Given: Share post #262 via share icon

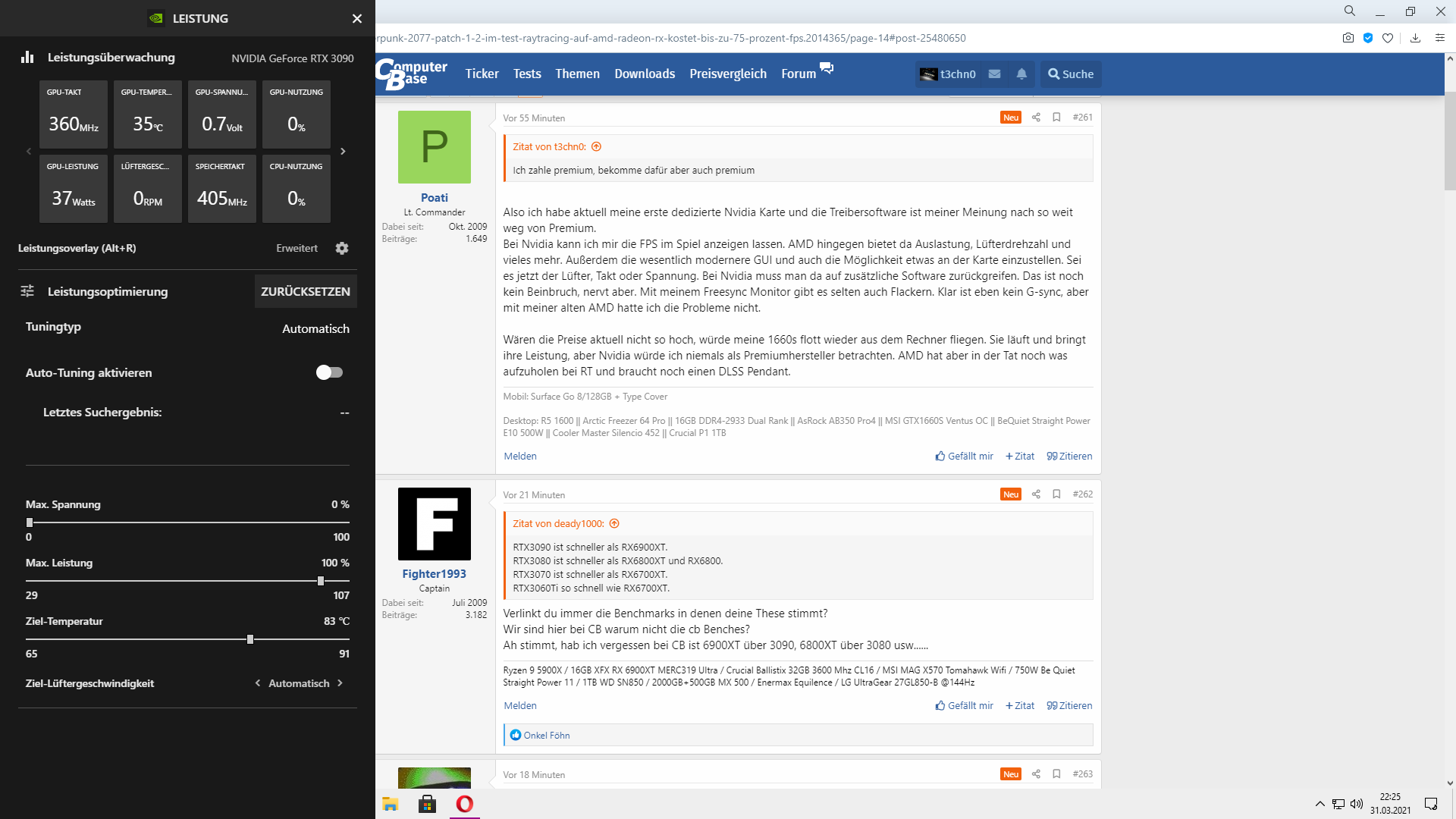Looking at the screenshot, I should 1036,494.
